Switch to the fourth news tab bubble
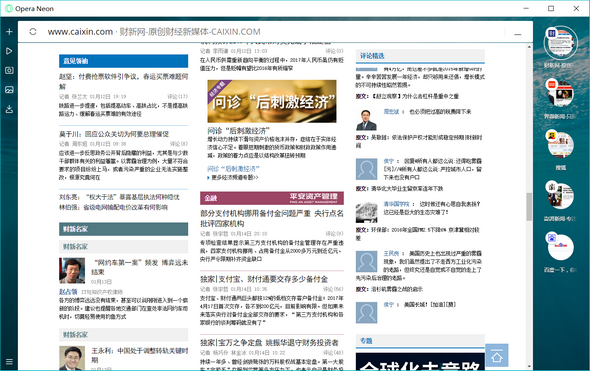The height and width of the screenshot is (371, 590). coord(560,196)
